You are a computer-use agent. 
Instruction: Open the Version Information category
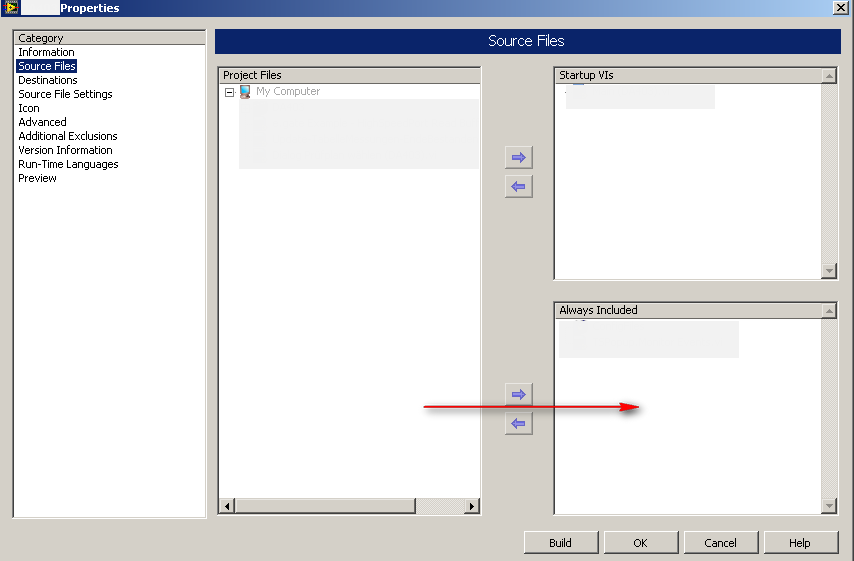tap(65, 150)
